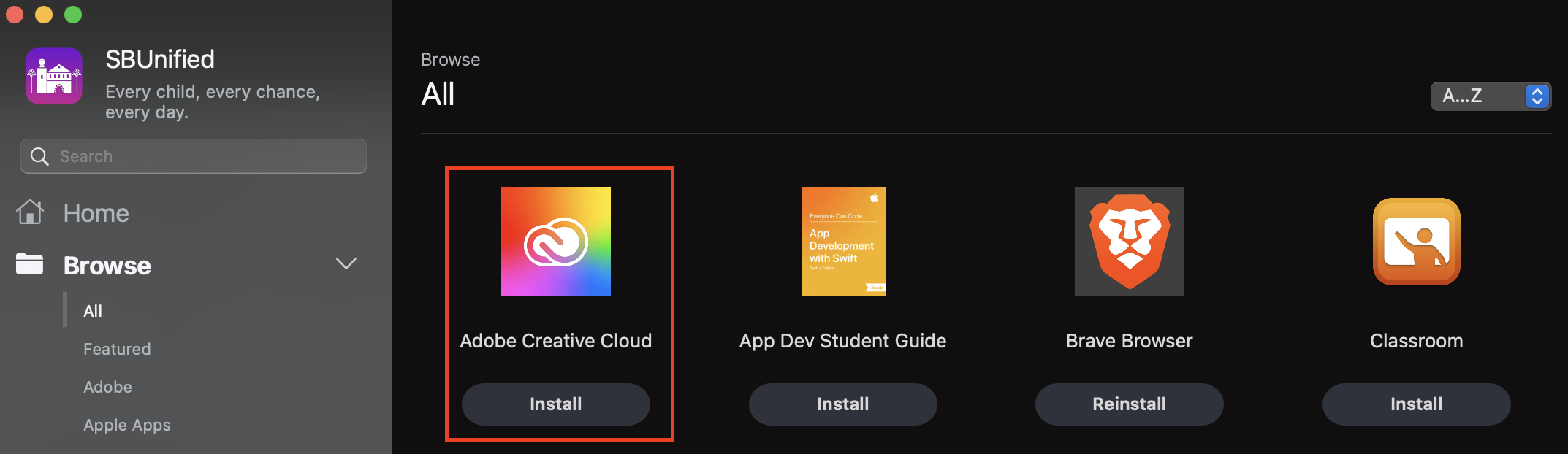Select the Adobe category
Screen dimensions: 1568x454
tap(107, 387)
